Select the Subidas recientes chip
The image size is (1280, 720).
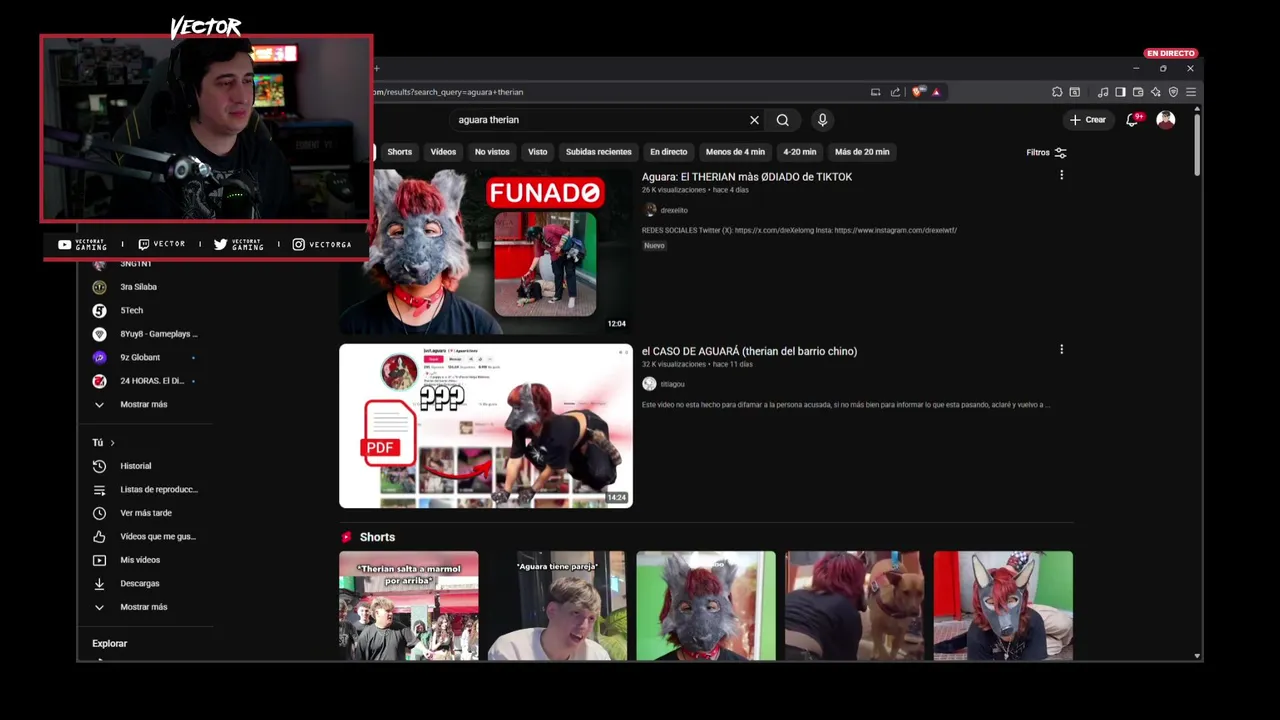[x=599, y=152]
